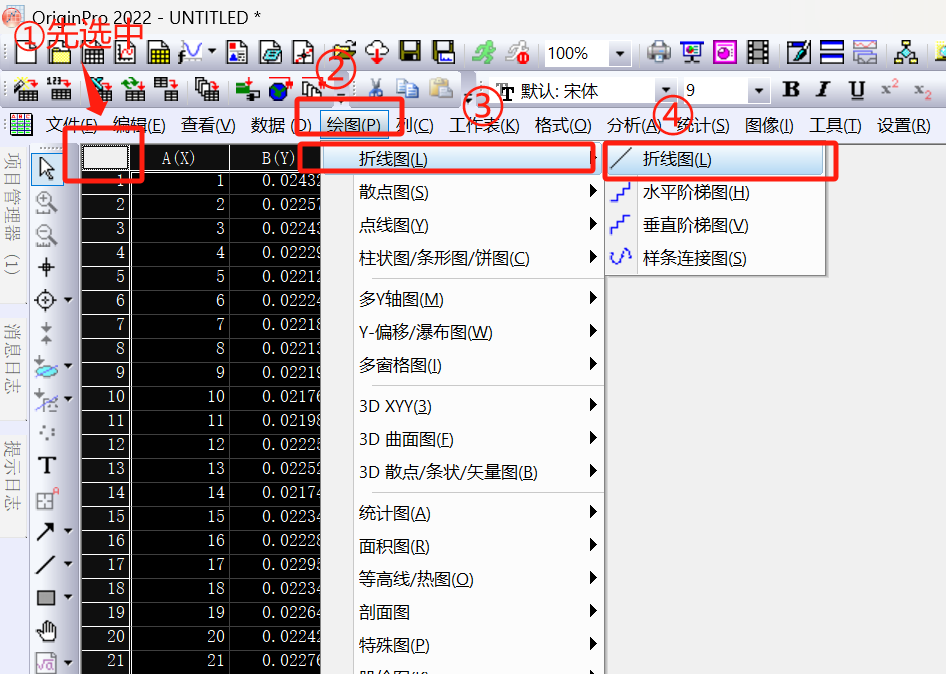Select the Text tool T icon
The image size is (946, 674).
coord(46,465)
